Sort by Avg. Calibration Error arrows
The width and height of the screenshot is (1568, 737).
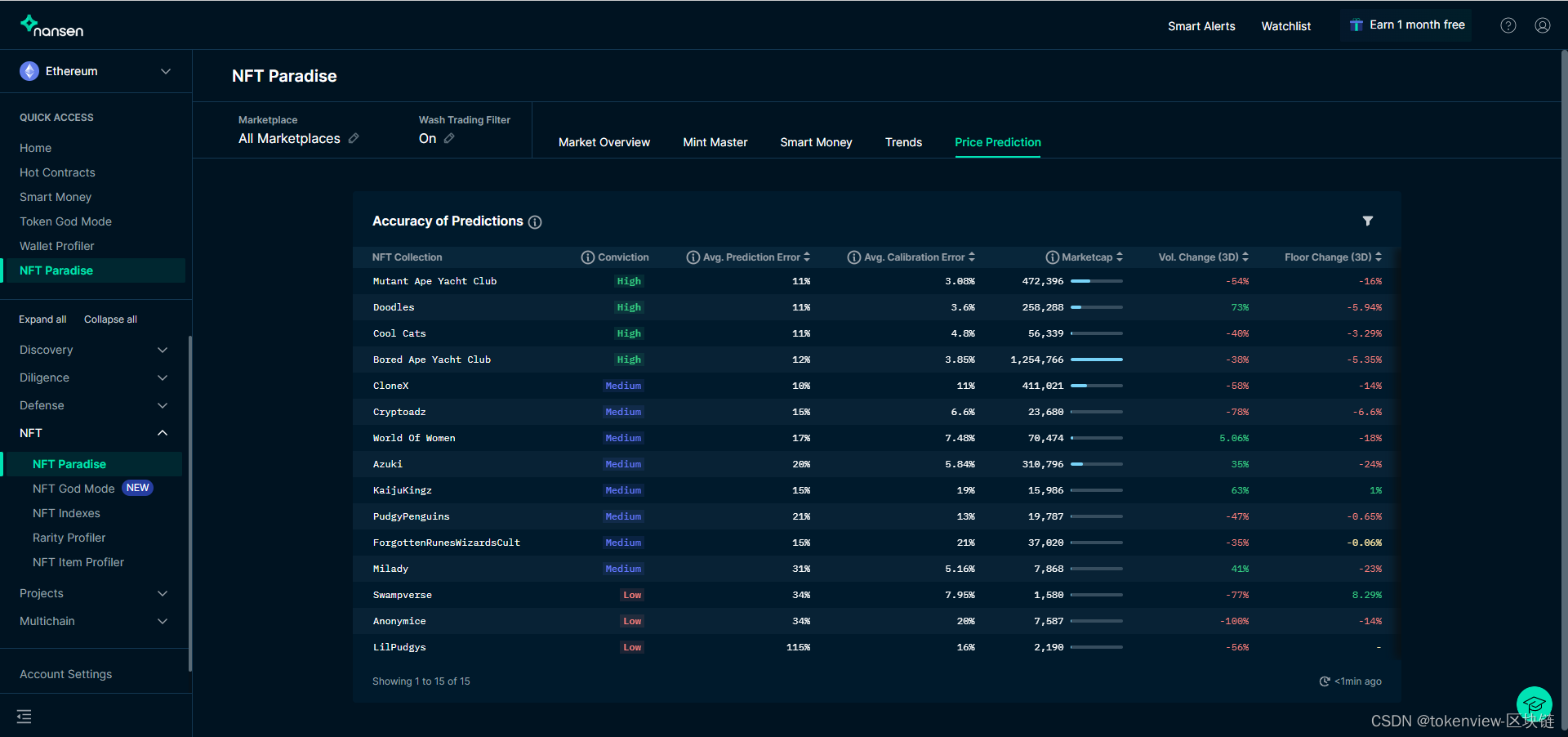click(x=972, y=257)
